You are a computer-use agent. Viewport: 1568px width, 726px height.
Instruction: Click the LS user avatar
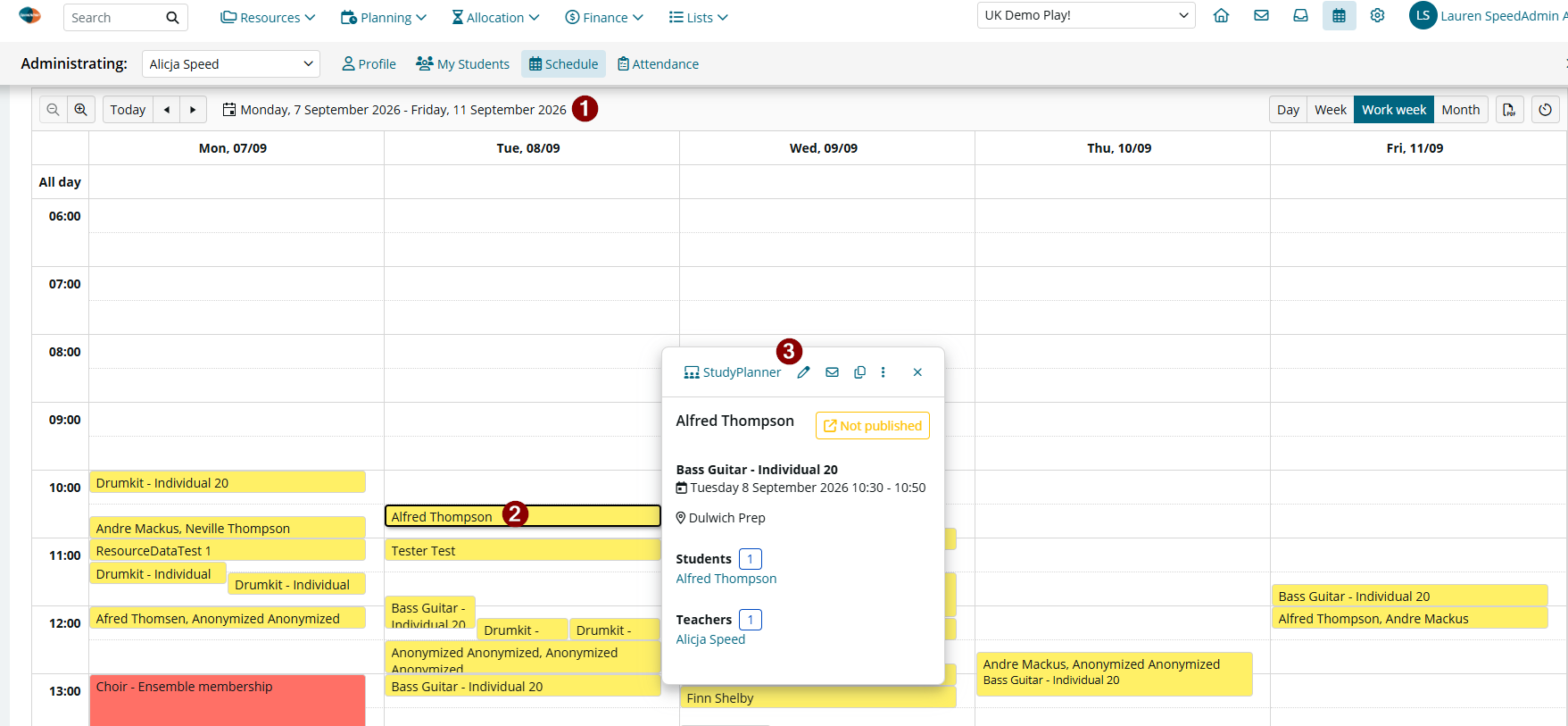click(1423, 15)
